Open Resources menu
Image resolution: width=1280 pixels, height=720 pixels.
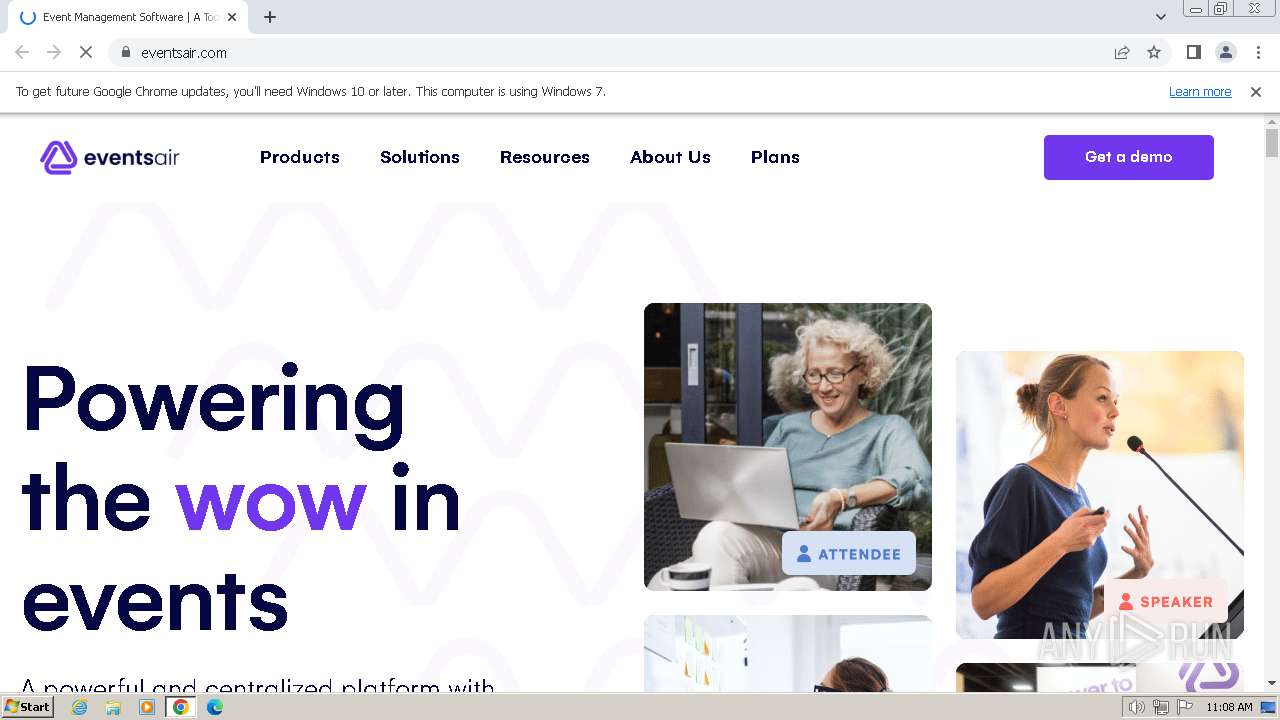pos(545,157)
